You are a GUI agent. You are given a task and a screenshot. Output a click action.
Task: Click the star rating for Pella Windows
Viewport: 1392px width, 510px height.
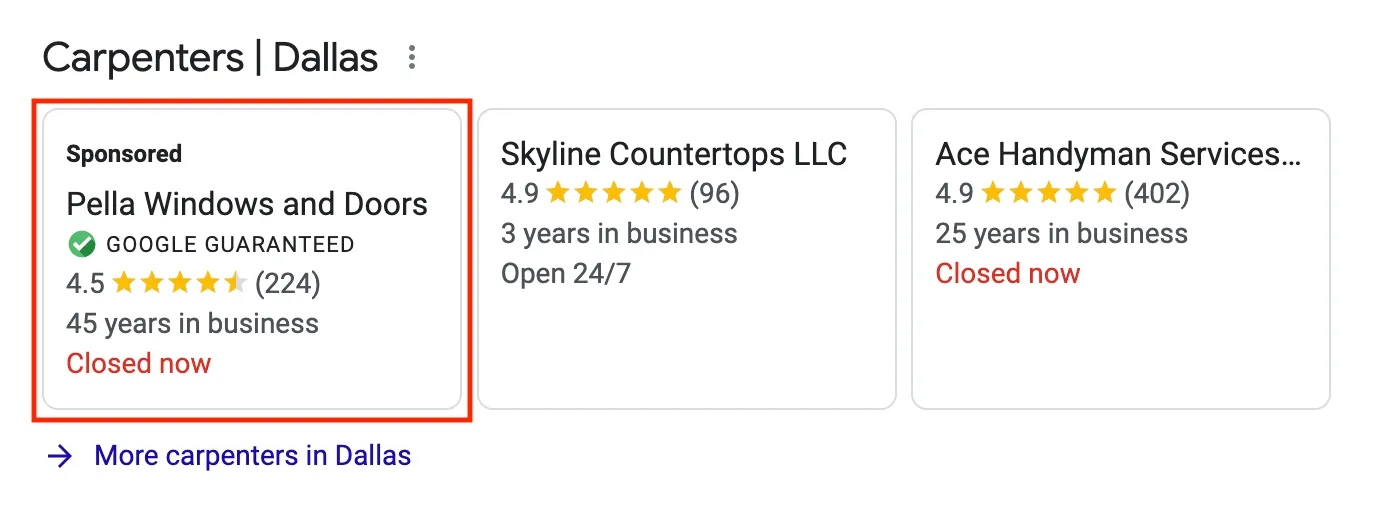(179, 284)
